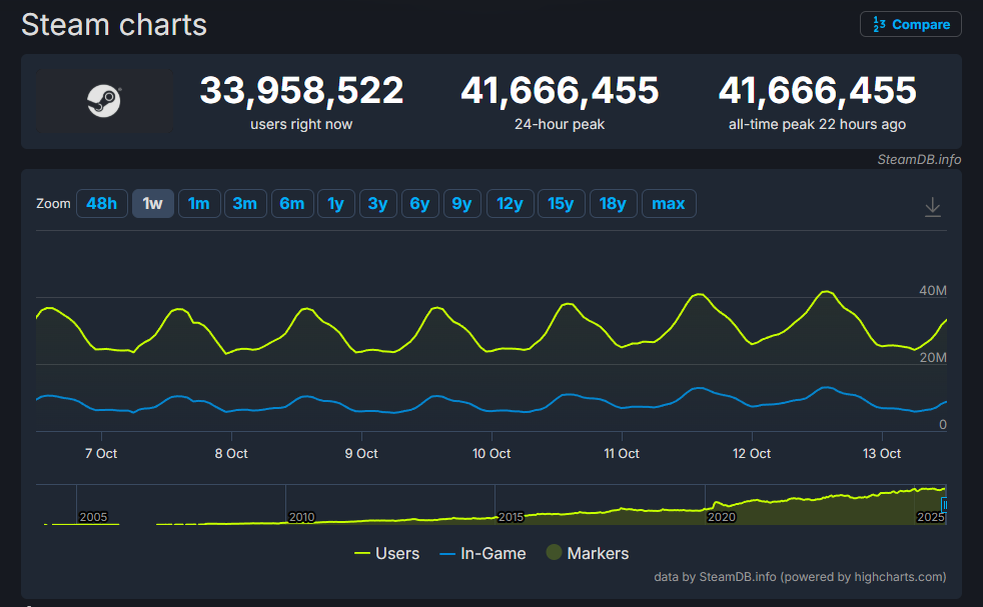This screenshot has width=983, height=607.
Task: Toggle the In-Game series in the legend
Action: [x=483, y=553]
